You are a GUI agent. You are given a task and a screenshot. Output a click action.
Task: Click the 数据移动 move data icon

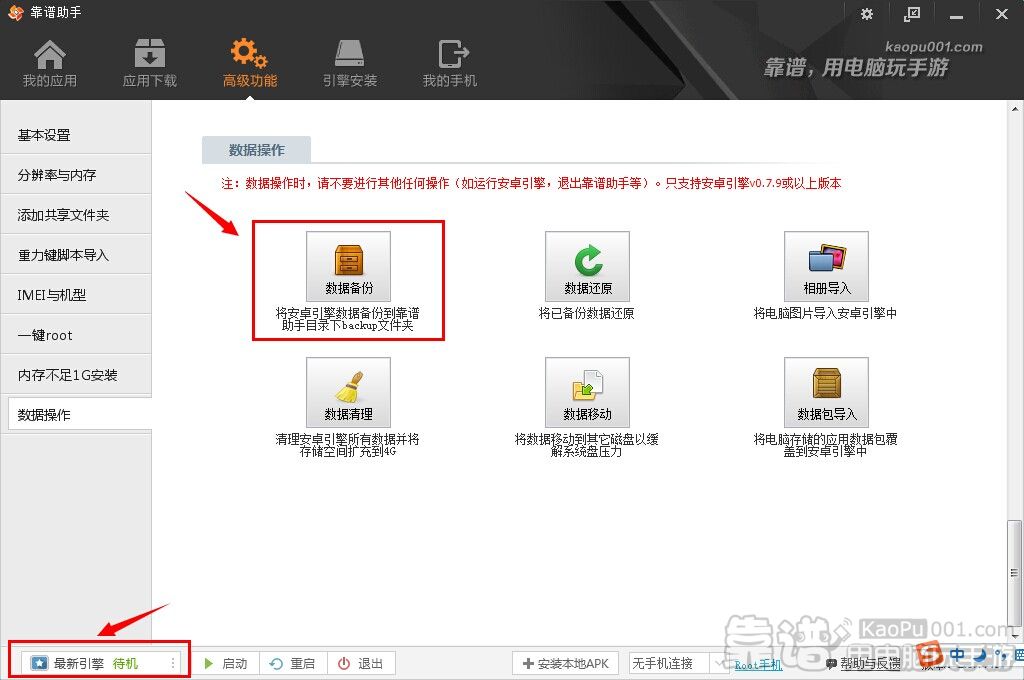click(588, 393)
